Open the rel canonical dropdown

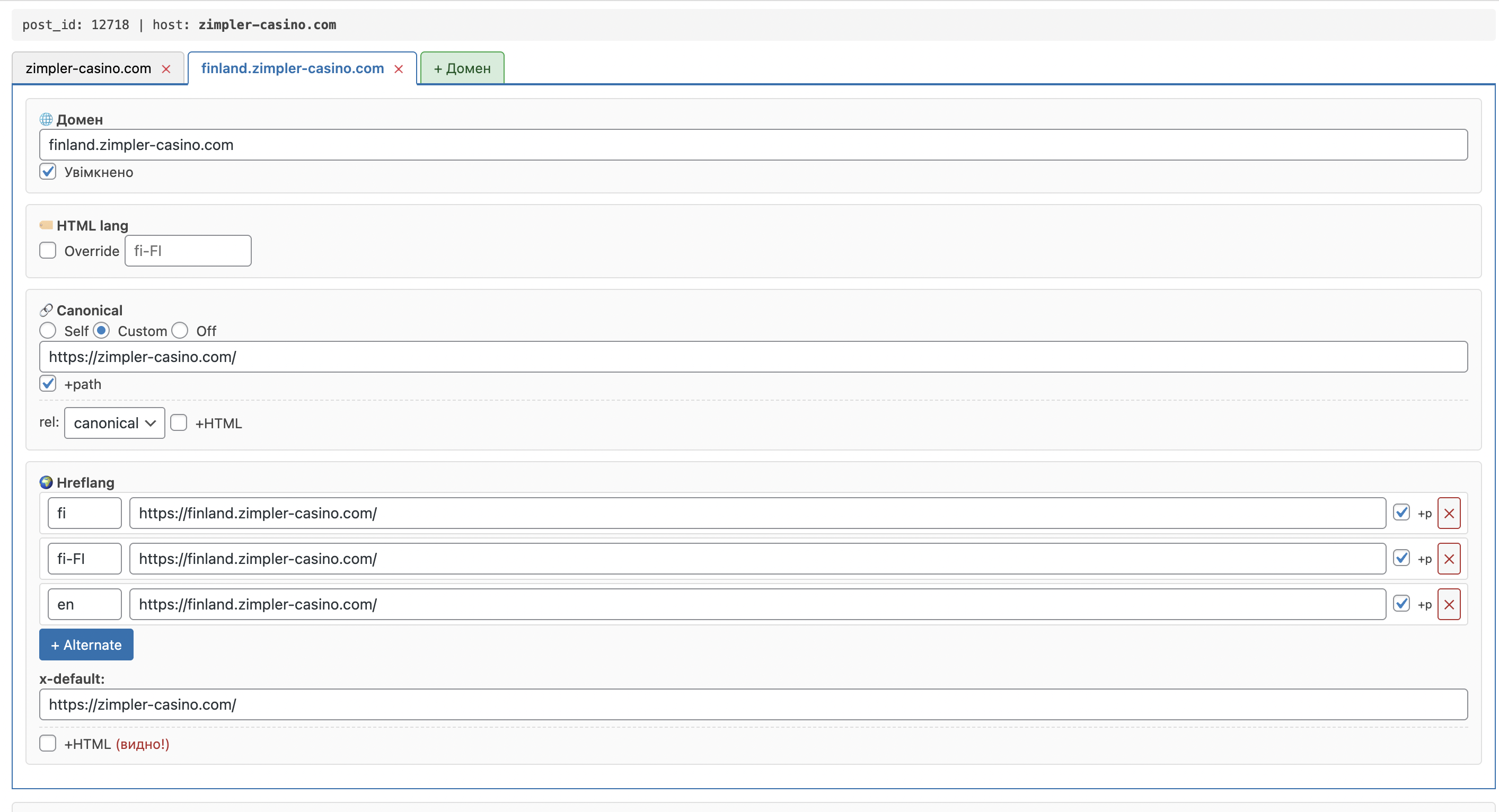pyautogui.click(x=114, y=423)
